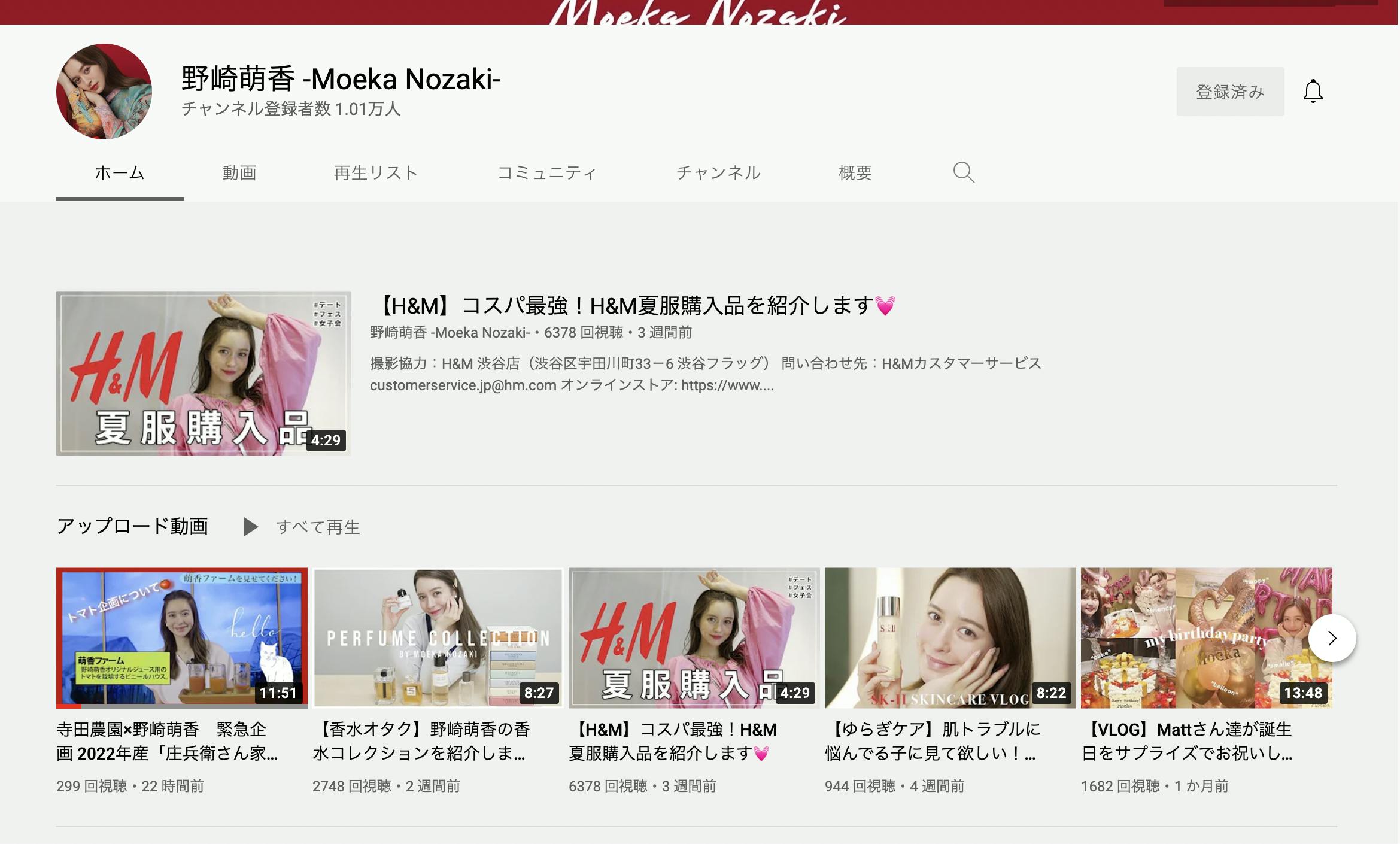
Task: Go to the チャンネル tab
Action: click(x=718, y=173)
